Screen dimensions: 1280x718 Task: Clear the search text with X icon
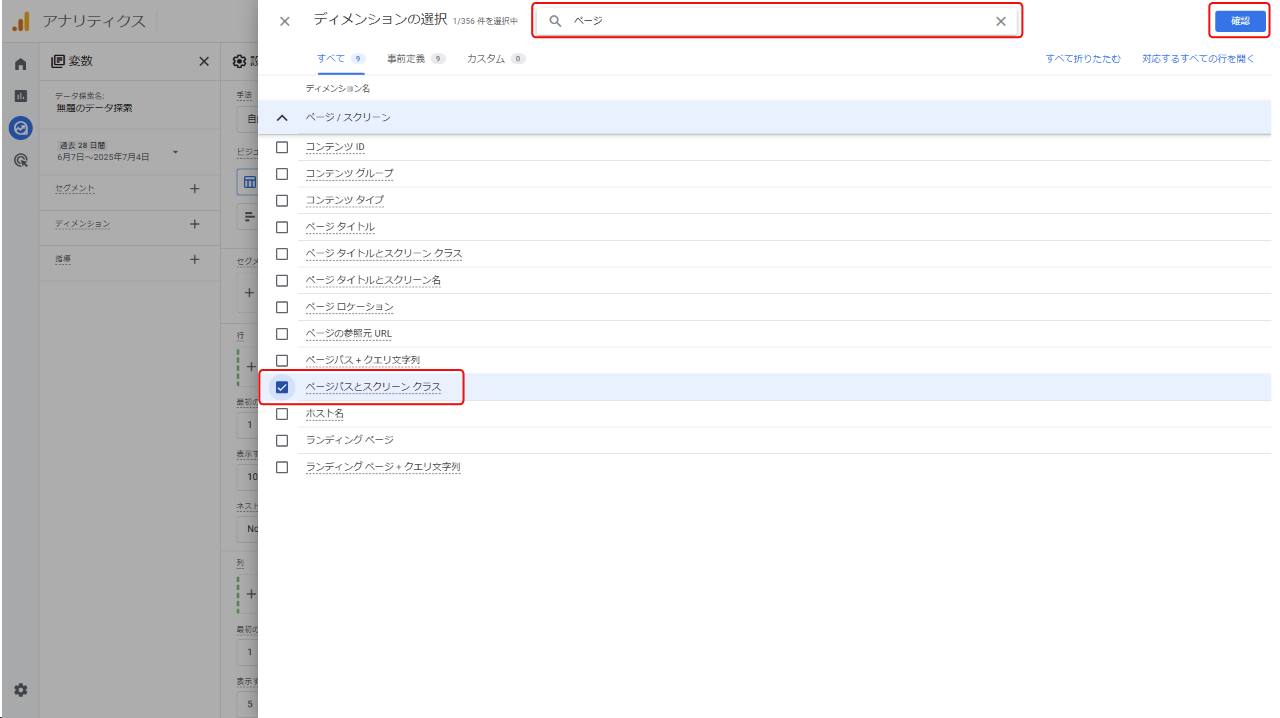pos(1001,21)
